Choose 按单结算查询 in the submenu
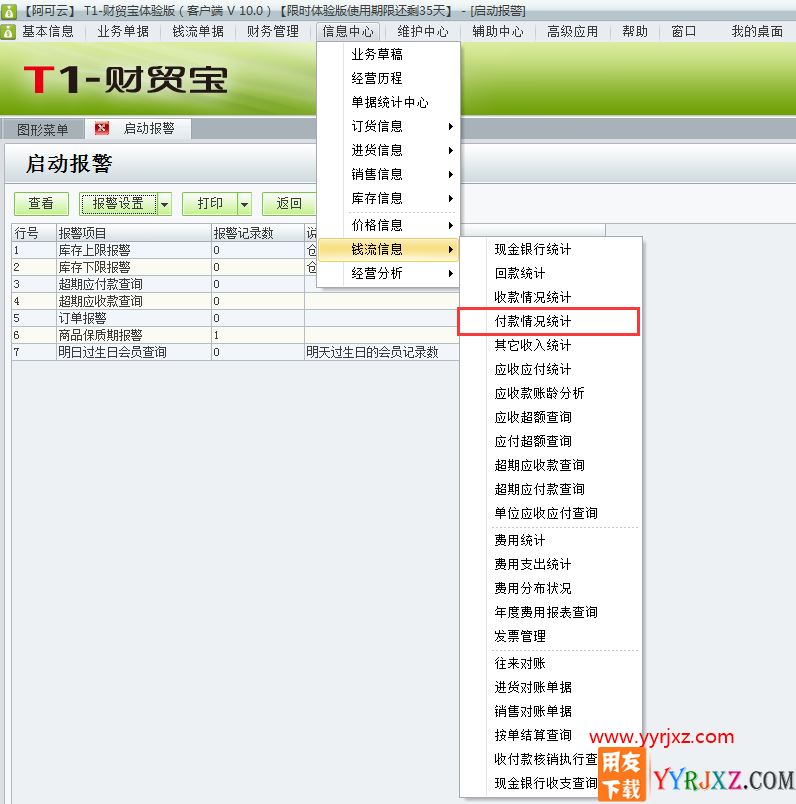Screen dimensions: 796x804 click(x=550, y=735)
